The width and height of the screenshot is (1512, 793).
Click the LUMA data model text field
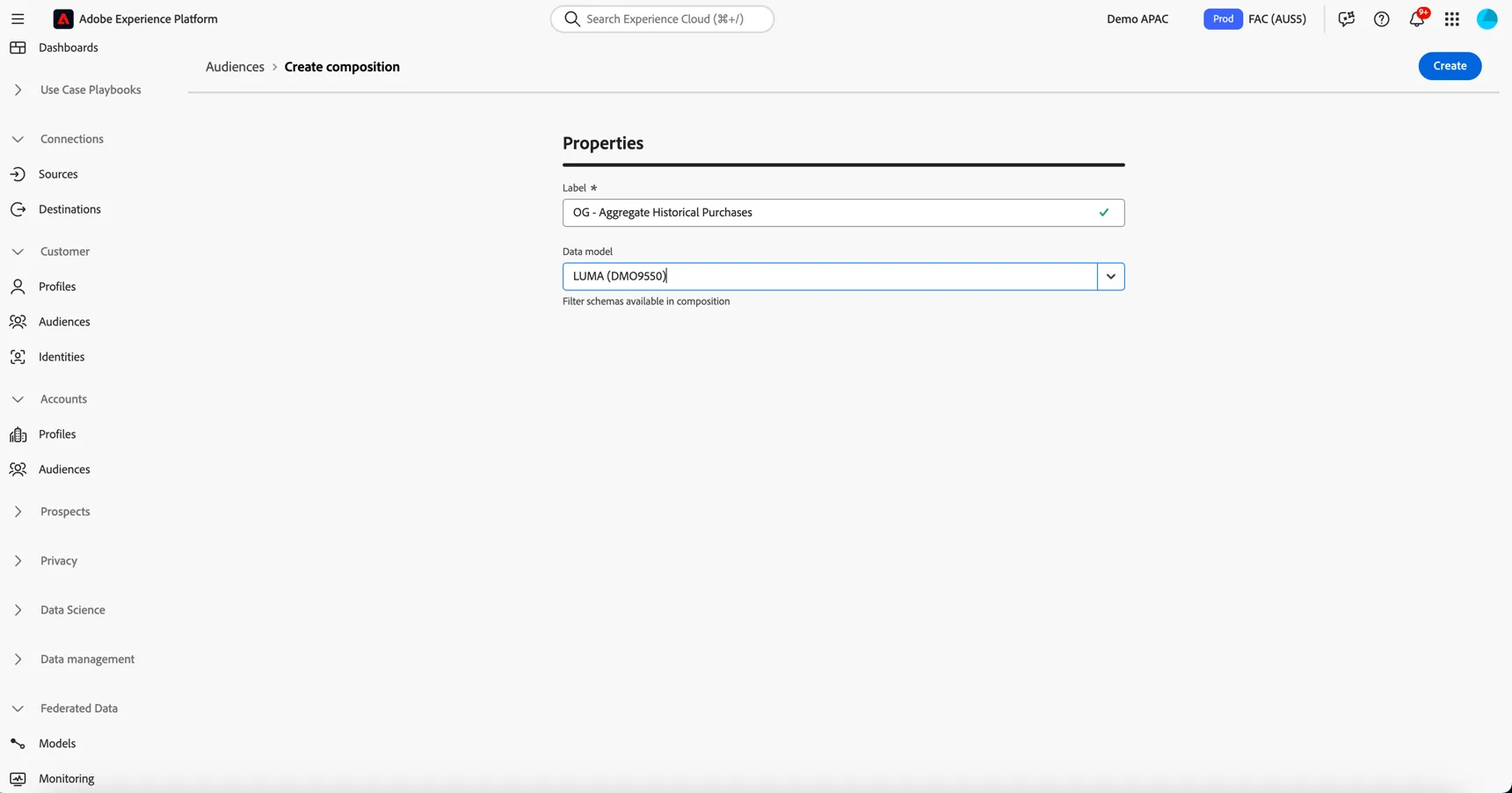830,276
